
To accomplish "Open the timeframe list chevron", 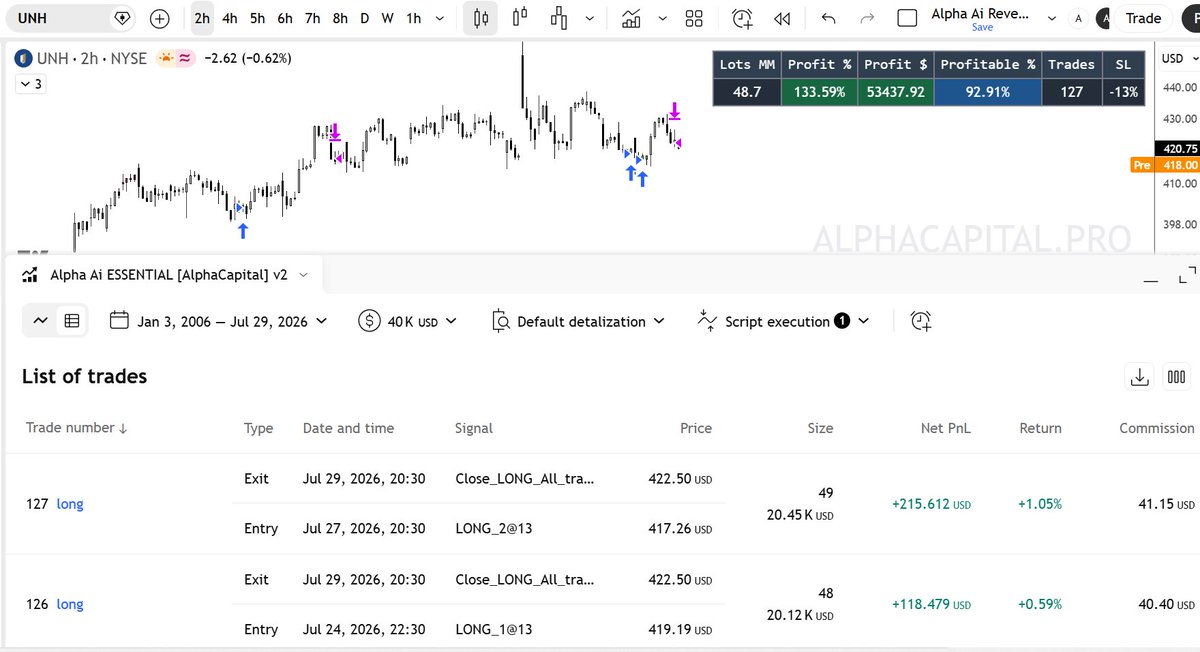I will 440,18.
